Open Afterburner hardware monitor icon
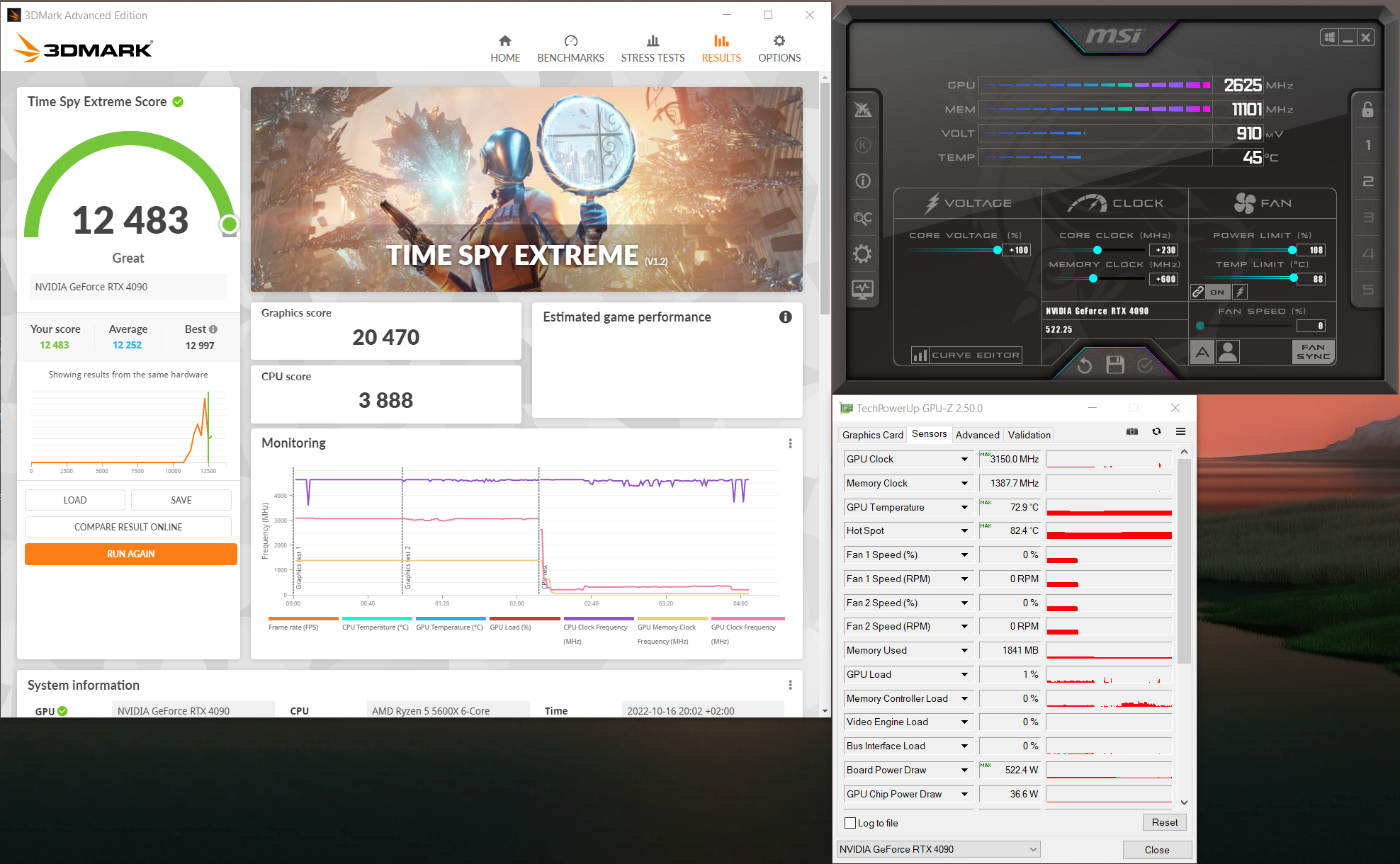 point(862,289)
